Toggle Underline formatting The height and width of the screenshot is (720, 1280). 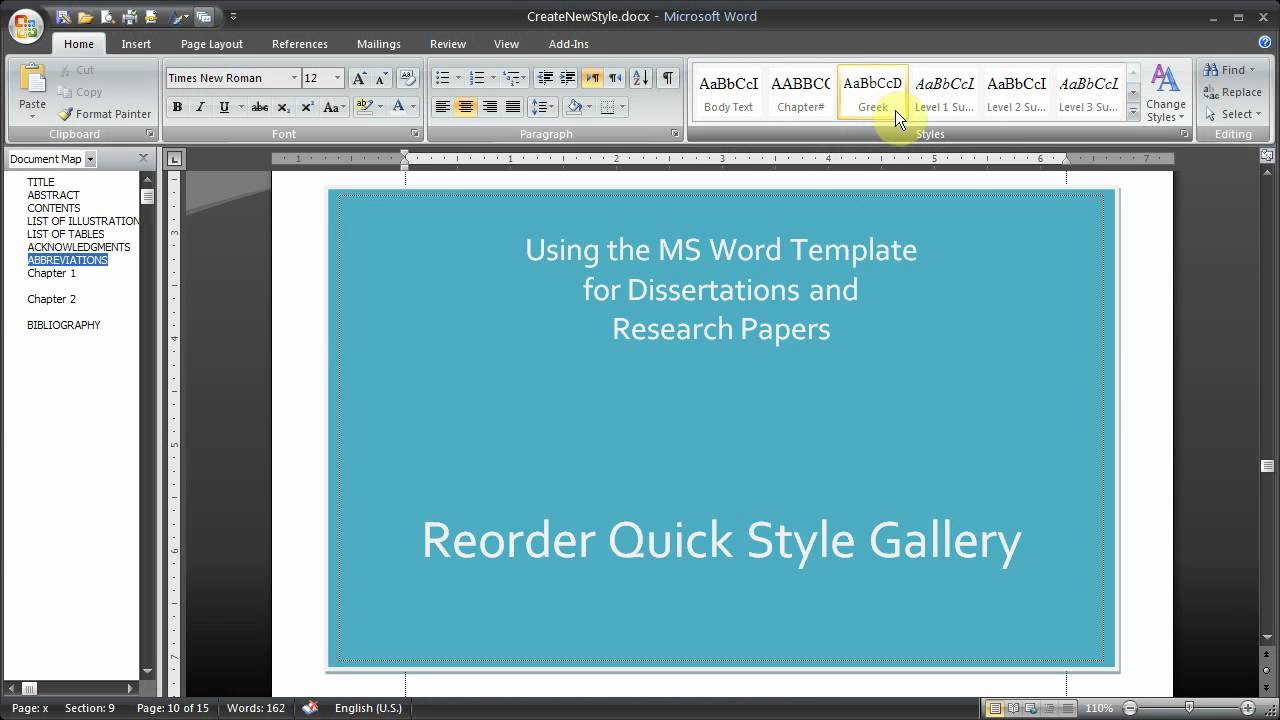click(x=224, y=107)
